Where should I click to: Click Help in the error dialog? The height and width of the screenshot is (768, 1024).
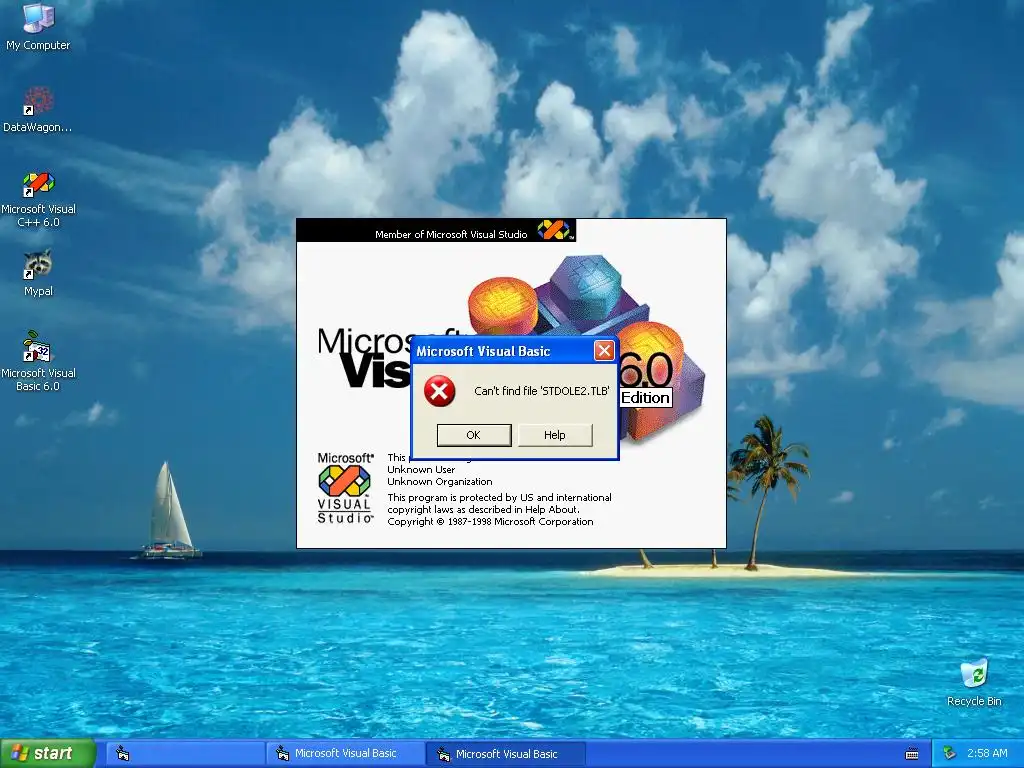(x=554, y=435)
